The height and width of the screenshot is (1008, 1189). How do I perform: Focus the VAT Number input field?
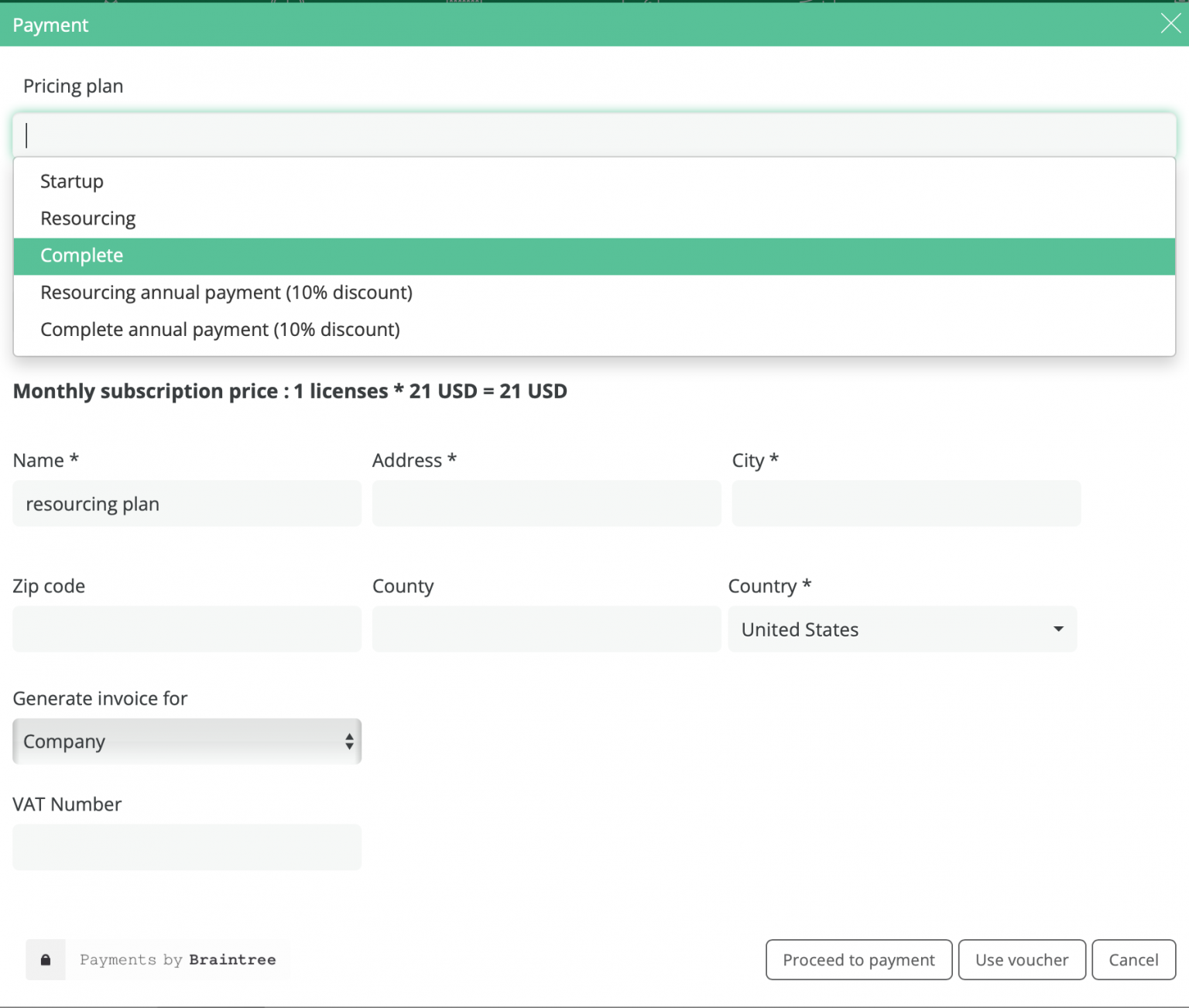[187, 848]
